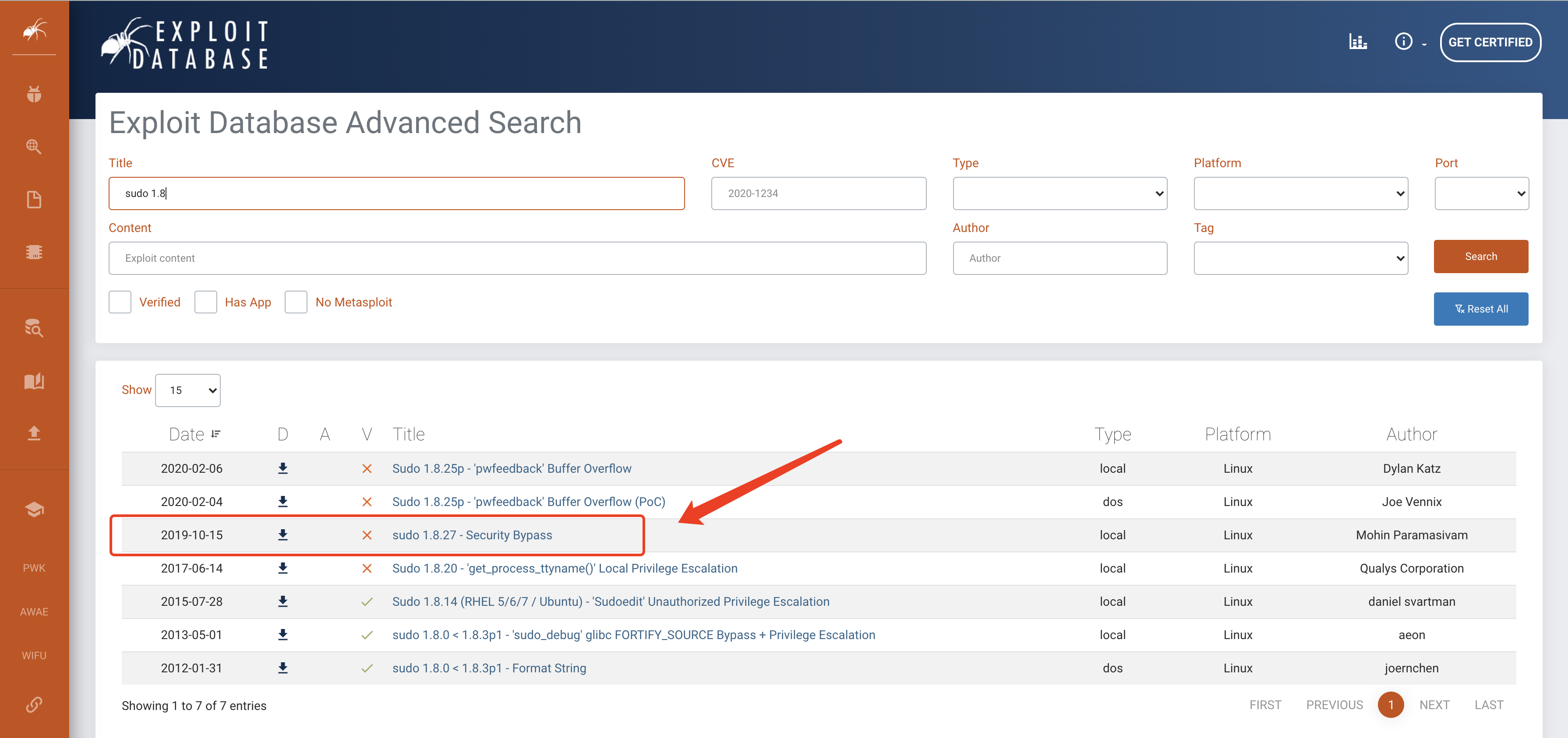Open sudo_debug glibc FORTIFY_SOURCE Bypass link
This screenshot has height=738, width=1568.
pyautogui.click(x=633, y=635)
